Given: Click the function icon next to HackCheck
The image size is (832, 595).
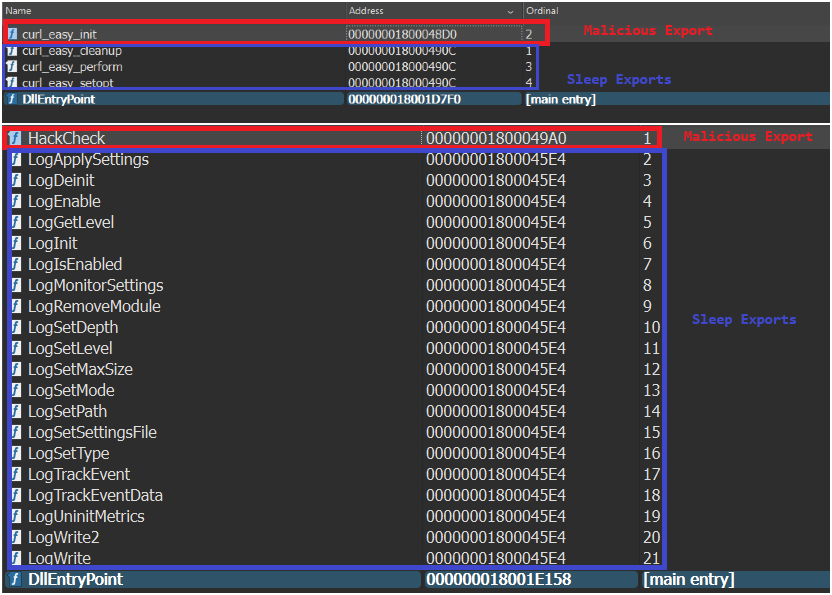Looking at the screenshot, I should pyautogui.click(x=15, y=138).
